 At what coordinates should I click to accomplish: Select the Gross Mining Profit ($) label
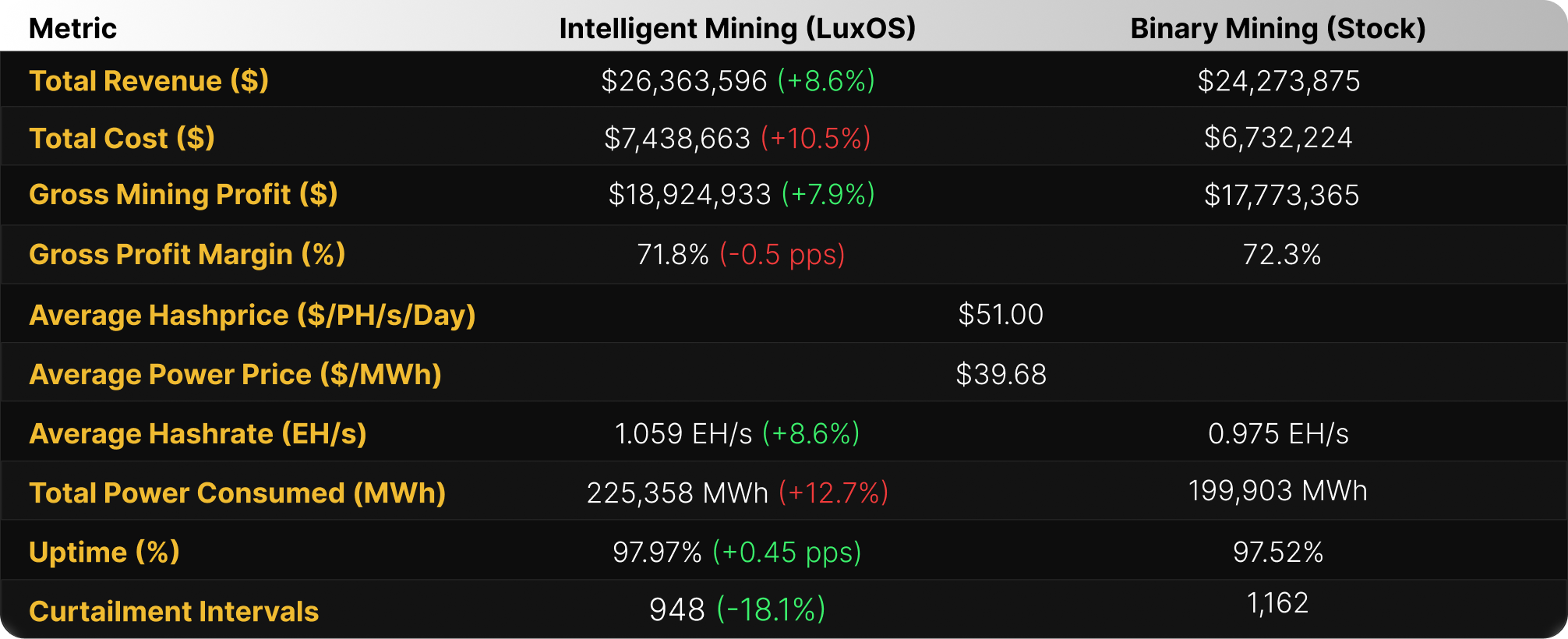(183, 195)
